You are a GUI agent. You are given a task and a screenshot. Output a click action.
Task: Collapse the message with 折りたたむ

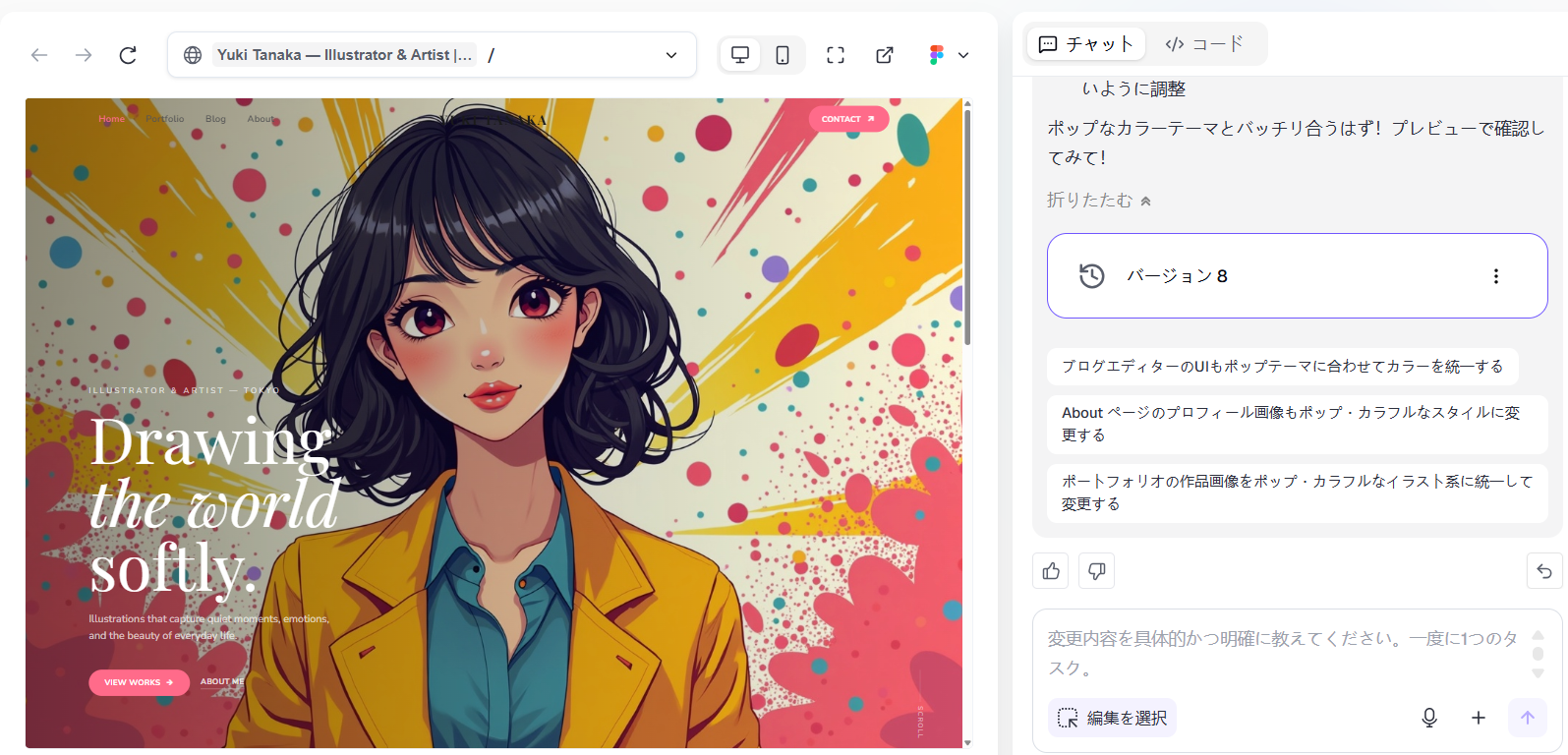coord(1099,200)
